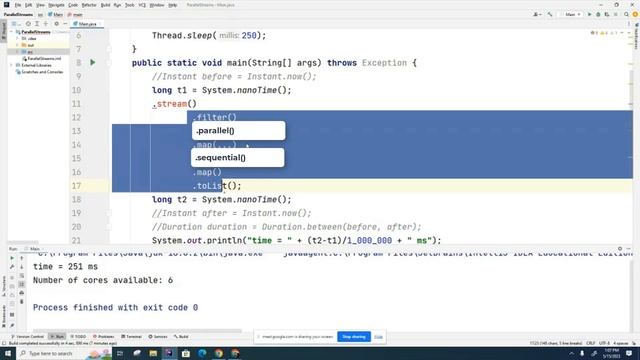Image resolution: width=640 pixels, height=360 pixels.
Task: Open the TODO tool window tab
Action: 78,336
